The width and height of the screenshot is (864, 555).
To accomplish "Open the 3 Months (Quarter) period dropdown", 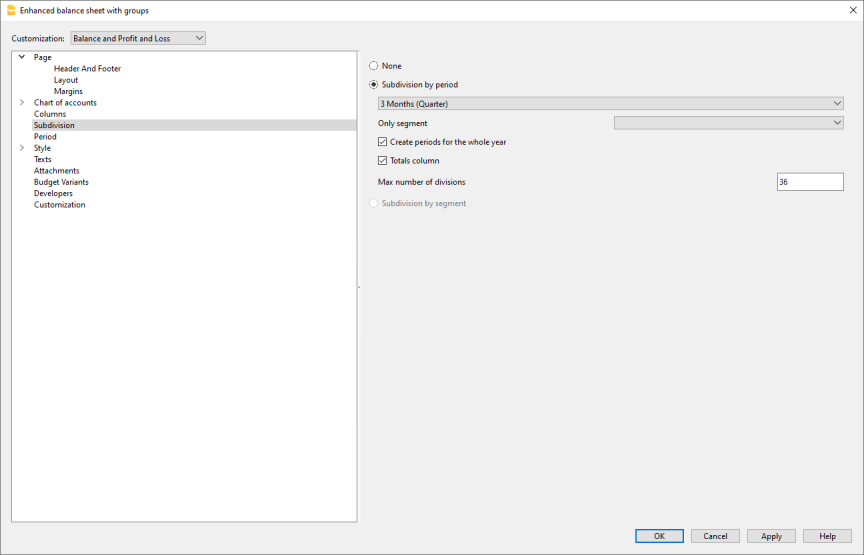I will coord(610,103).
